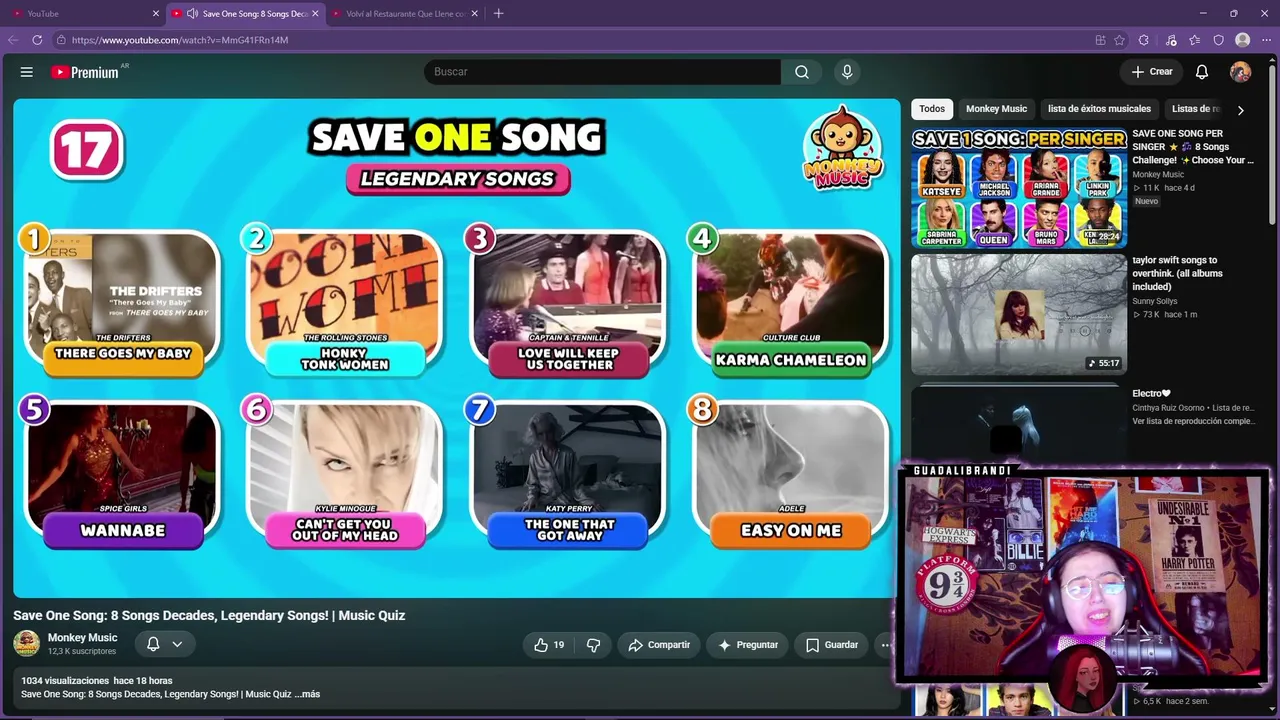Go back in the browser
The height and width of the screenshot is (720, 1280).
13,40
